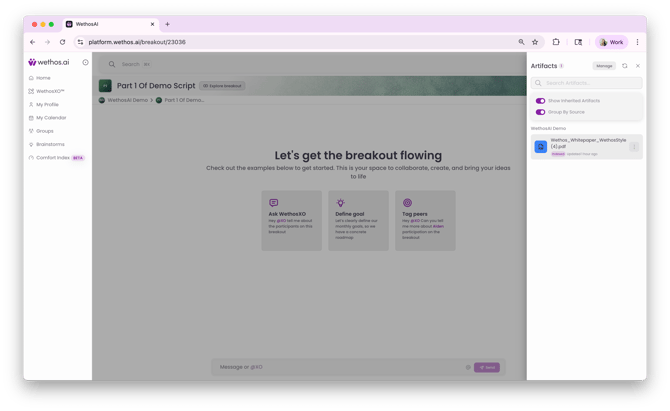
Task: Click the browser reload page icon
Action: [x=62, y=42]
